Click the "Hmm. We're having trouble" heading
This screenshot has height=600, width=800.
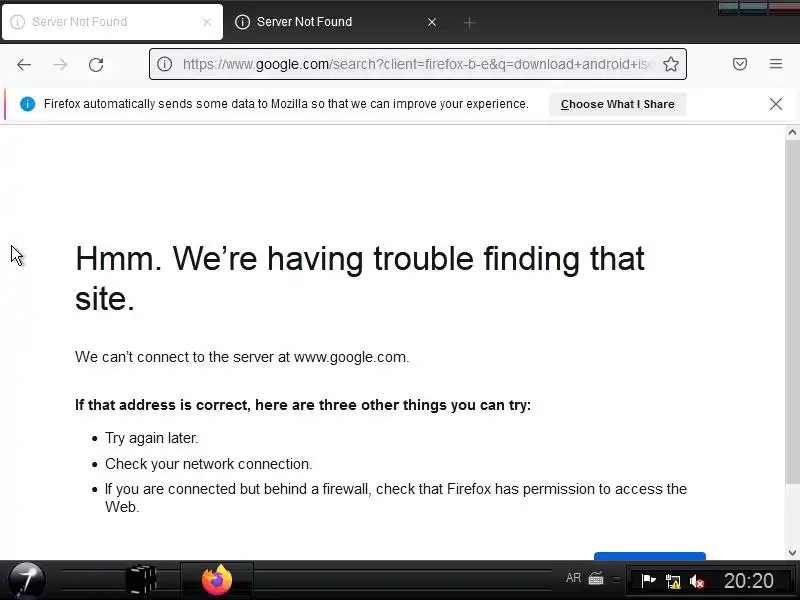tap(360, 278)
